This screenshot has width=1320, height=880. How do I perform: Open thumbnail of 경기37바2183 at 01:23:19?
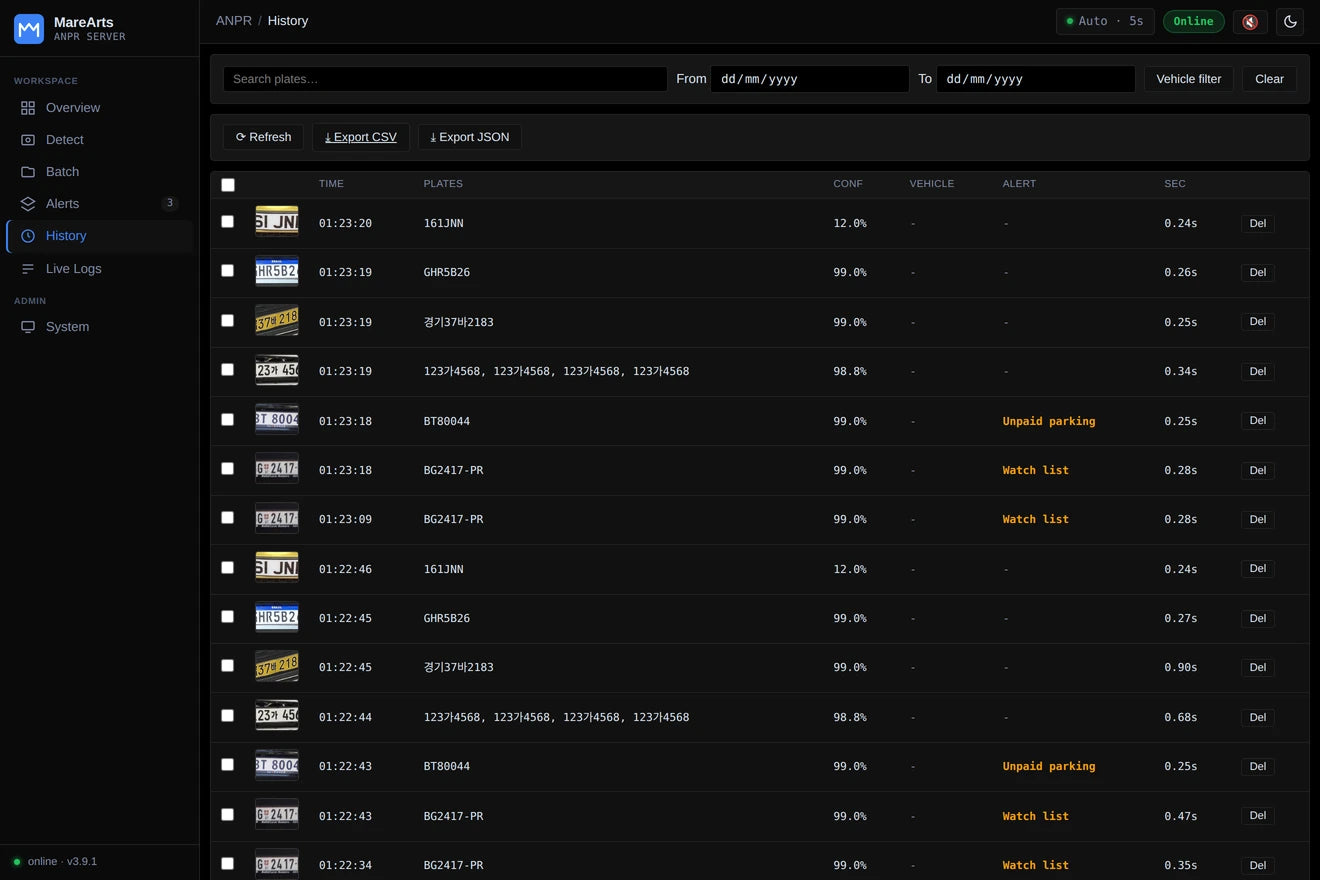coord(277,321)
